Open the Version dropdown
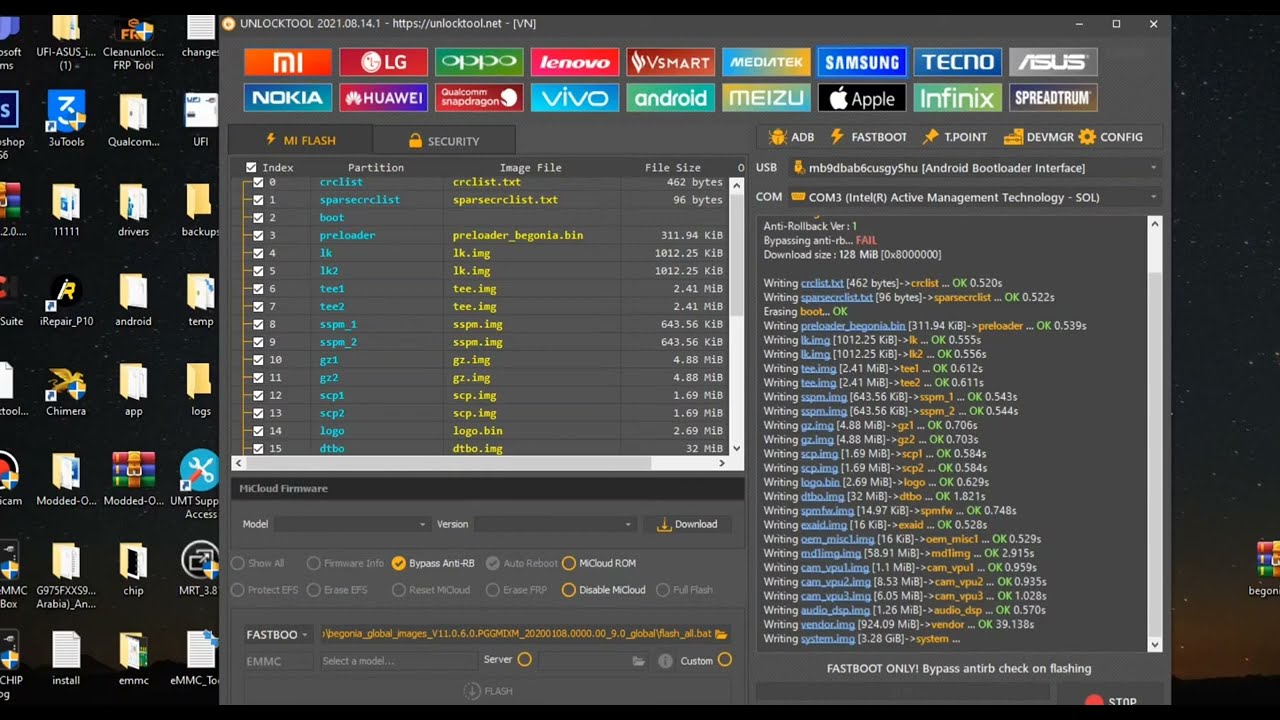The height and width of the screenshot is (720, 1280). pyautogui.click(x=554, y=524)
